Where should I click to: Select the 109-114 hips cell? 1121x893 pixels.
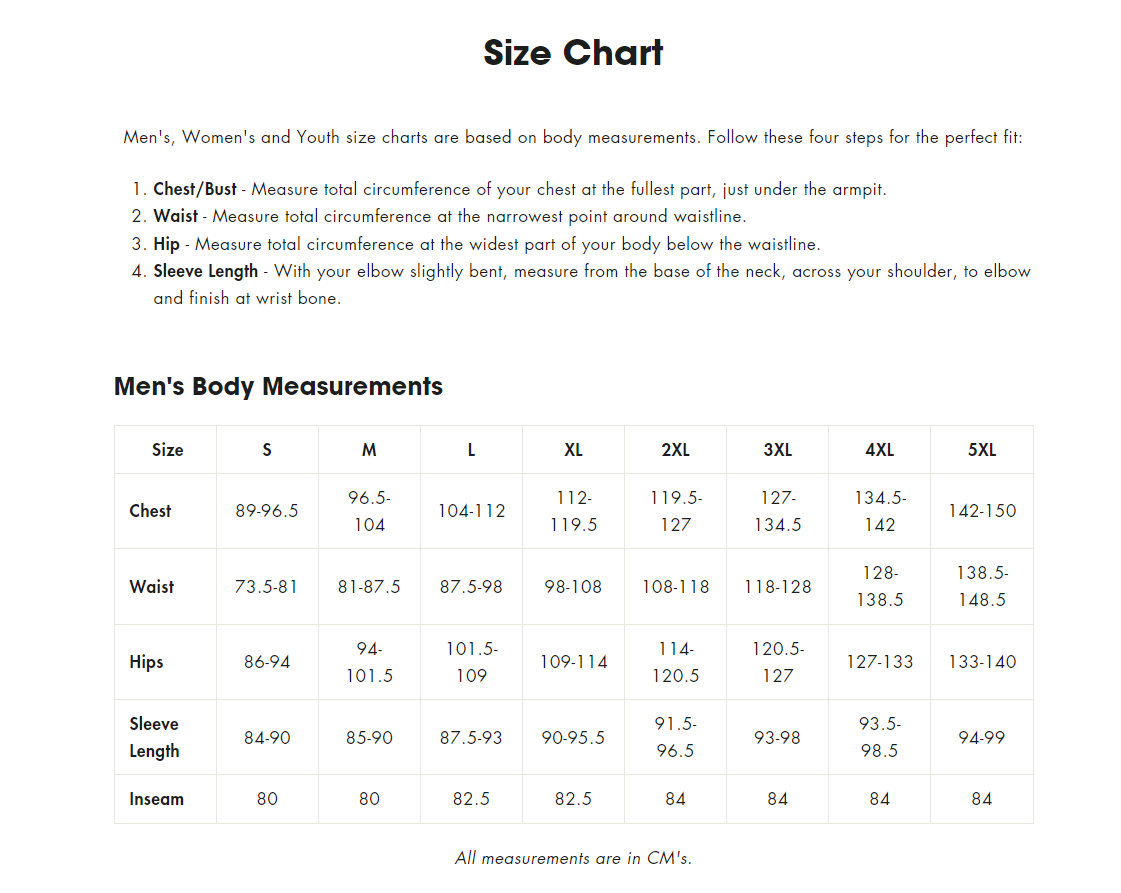coord(573,662)
